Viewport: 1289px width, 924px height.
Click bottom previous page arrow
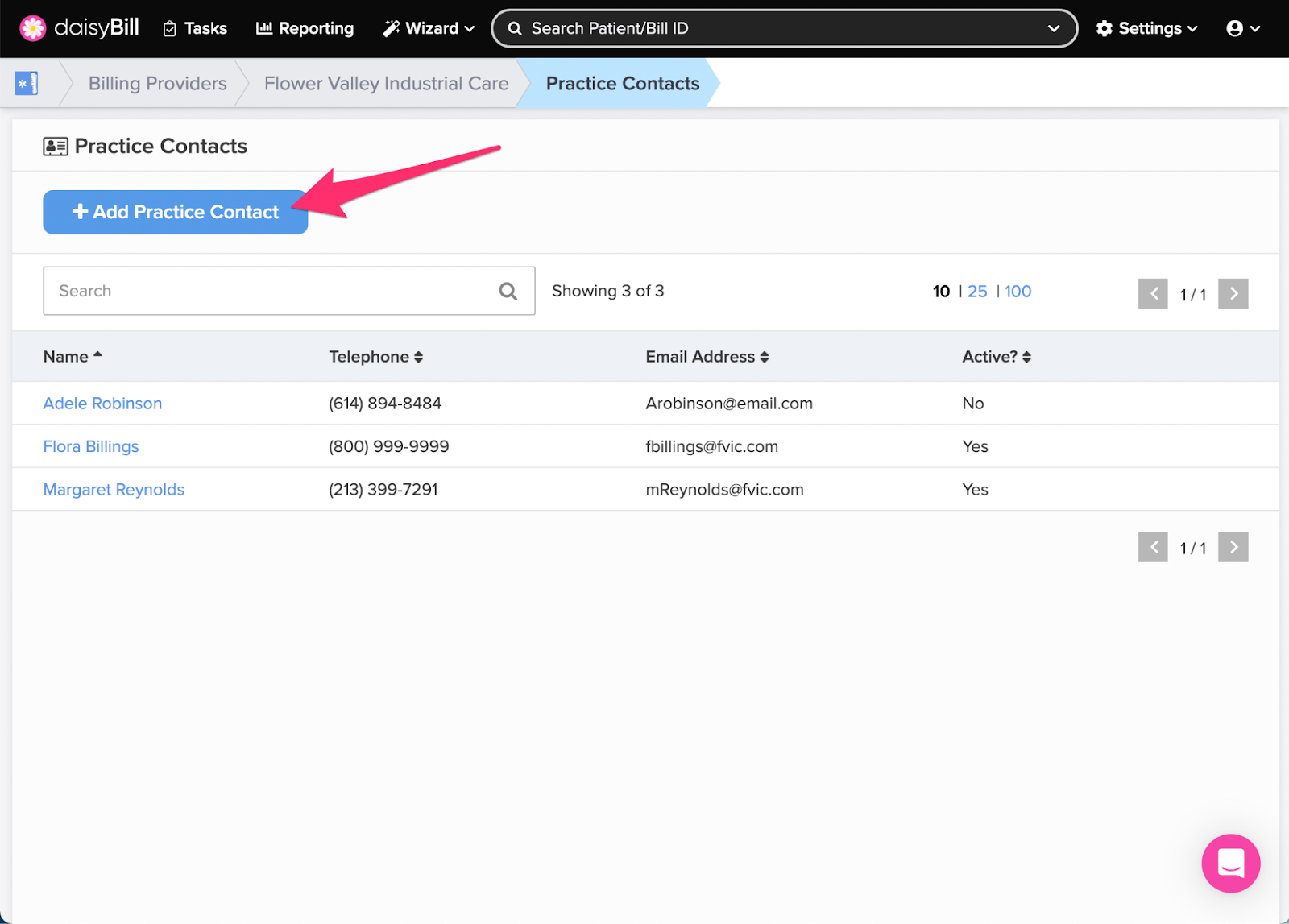1153,547
